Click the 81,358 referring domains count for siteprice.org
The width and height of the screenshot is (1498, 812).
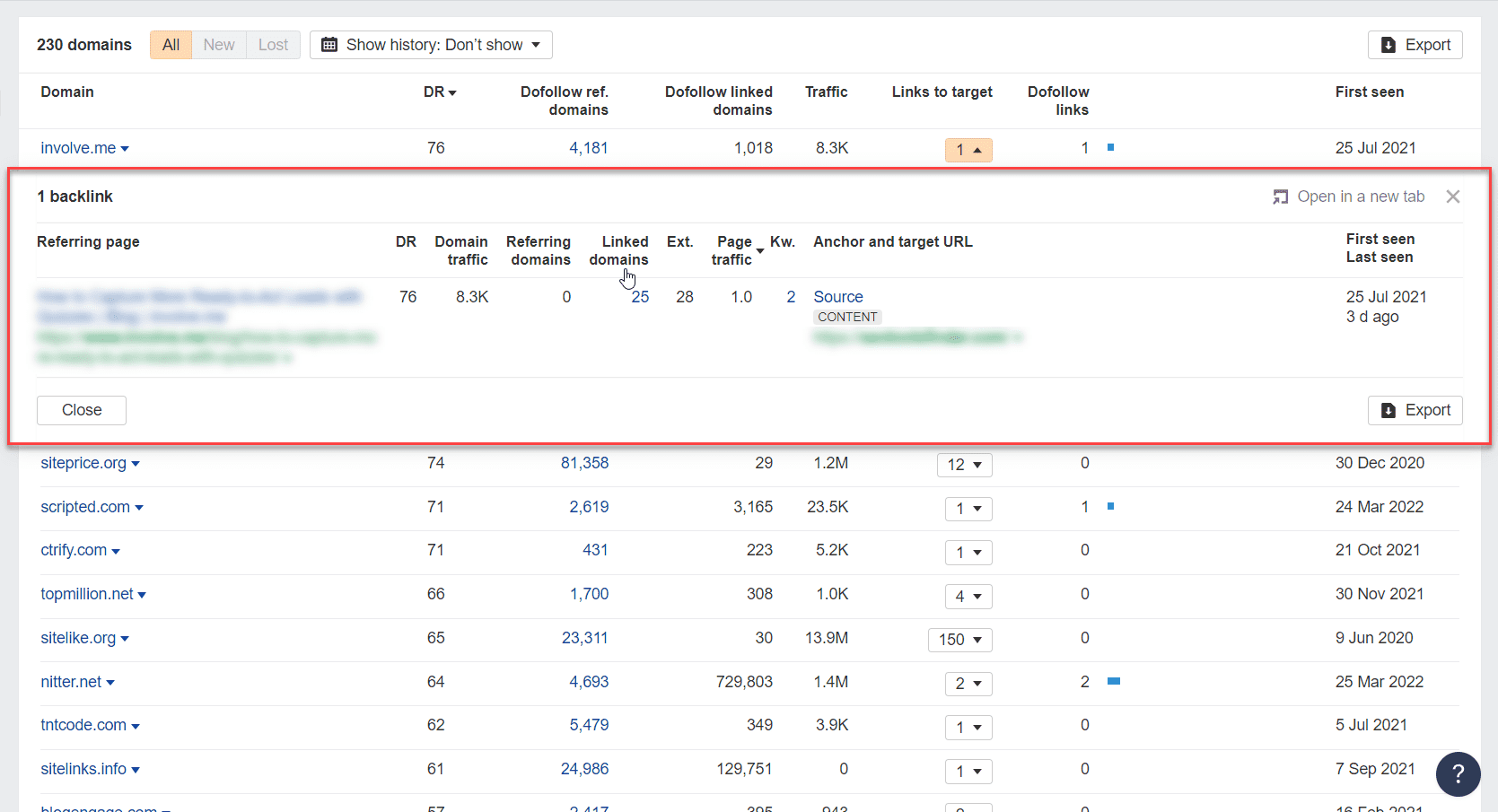(x=584, y=462)
